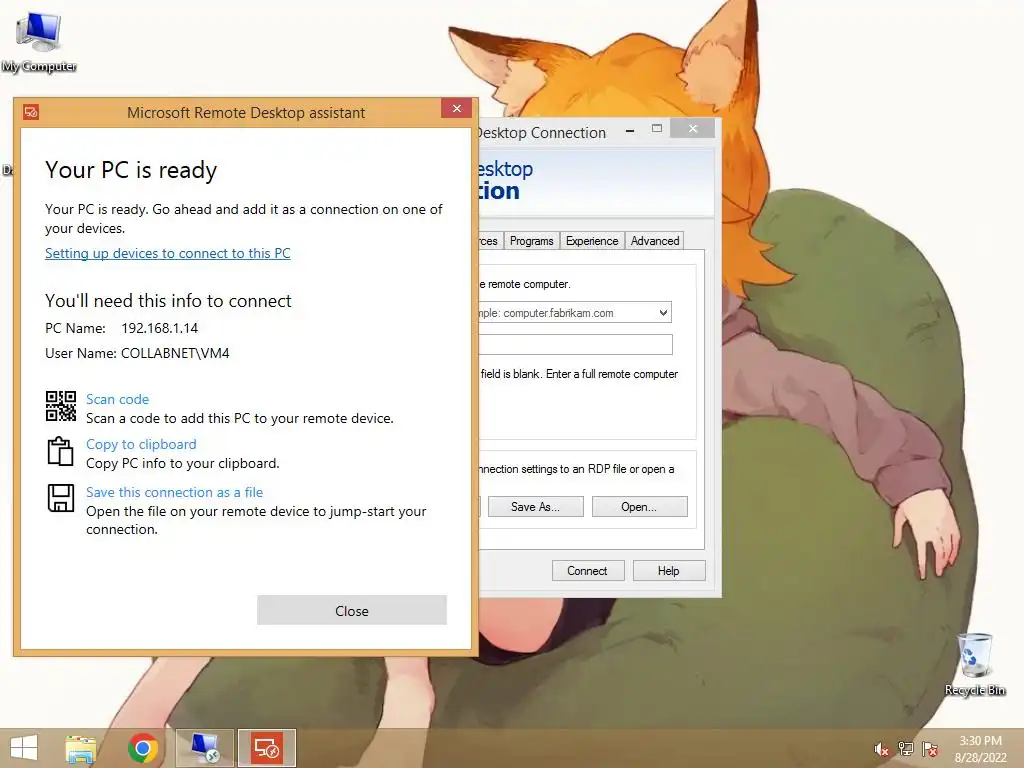Screen dimensions: 1024x768
Task: Expand the remote computer name dropdown
Action: 664,313
